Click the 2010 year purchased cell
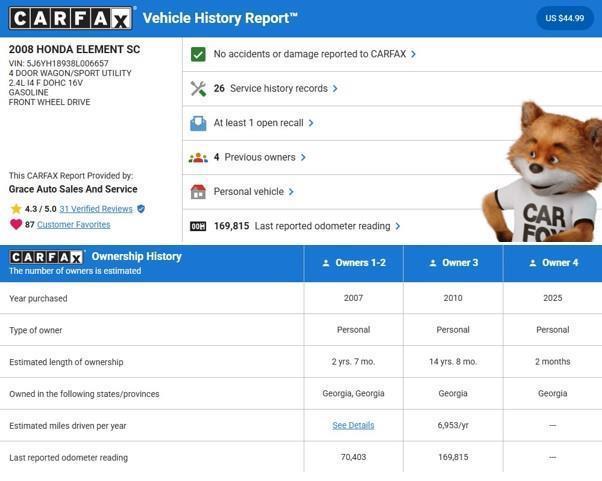Screen dimensions: 602x481 pos(453,298)
